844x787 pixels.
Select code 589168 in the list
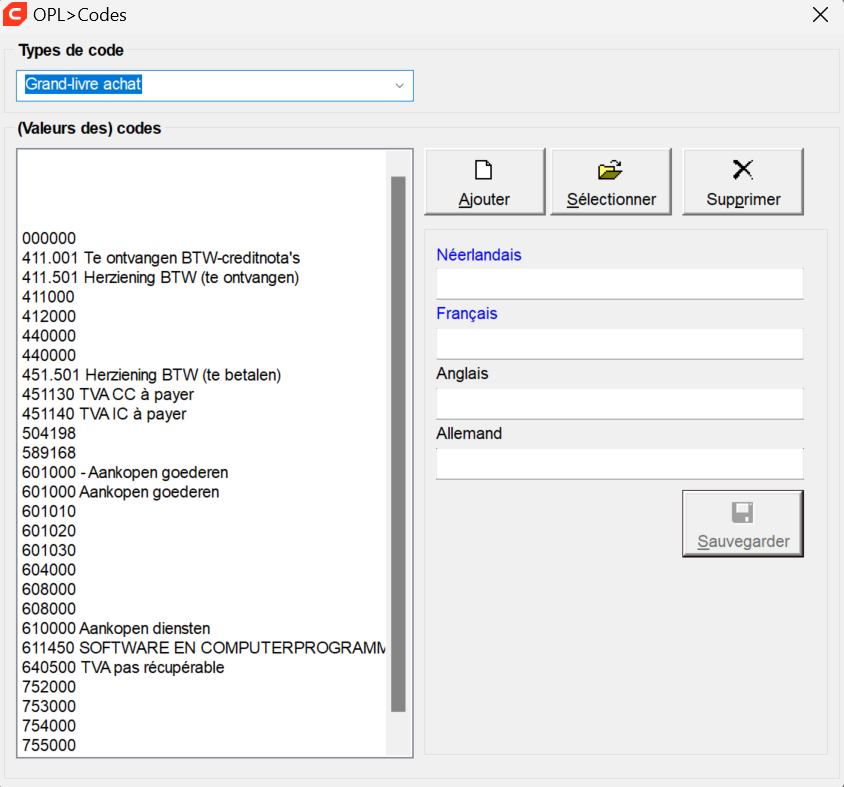point(203,453)
